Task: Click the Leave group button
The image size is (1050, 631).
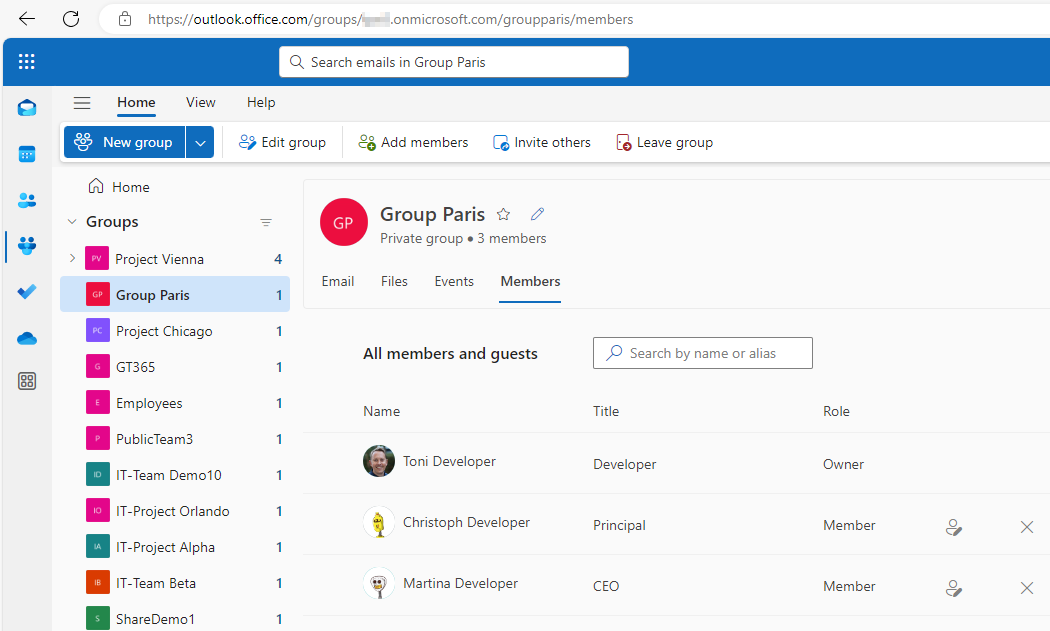Action: (664, 143)
